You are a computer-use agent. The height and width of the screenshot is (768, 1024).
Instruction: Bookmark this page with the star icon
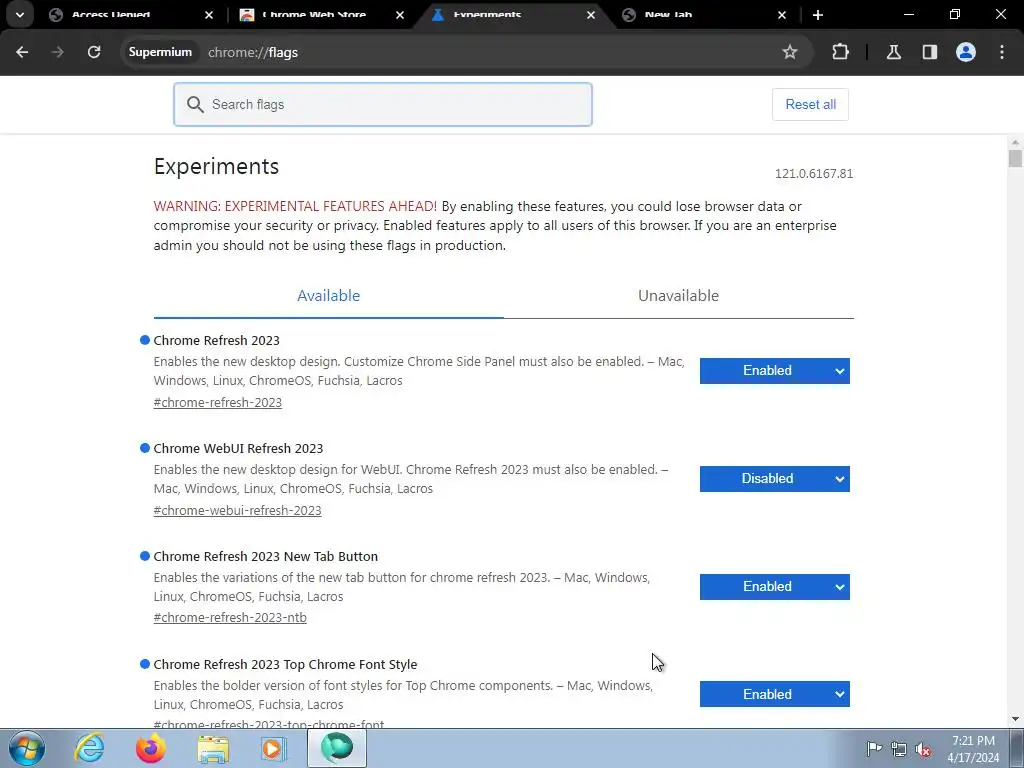(x=790, y=52)
